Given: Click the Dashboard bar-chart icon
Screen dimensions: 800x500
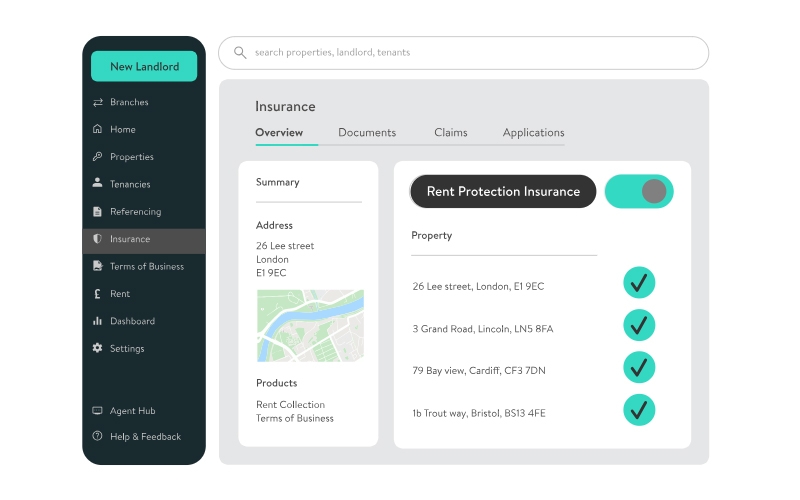Looking at the screenshot, I should pyautogui.click(x=97, y=321).
